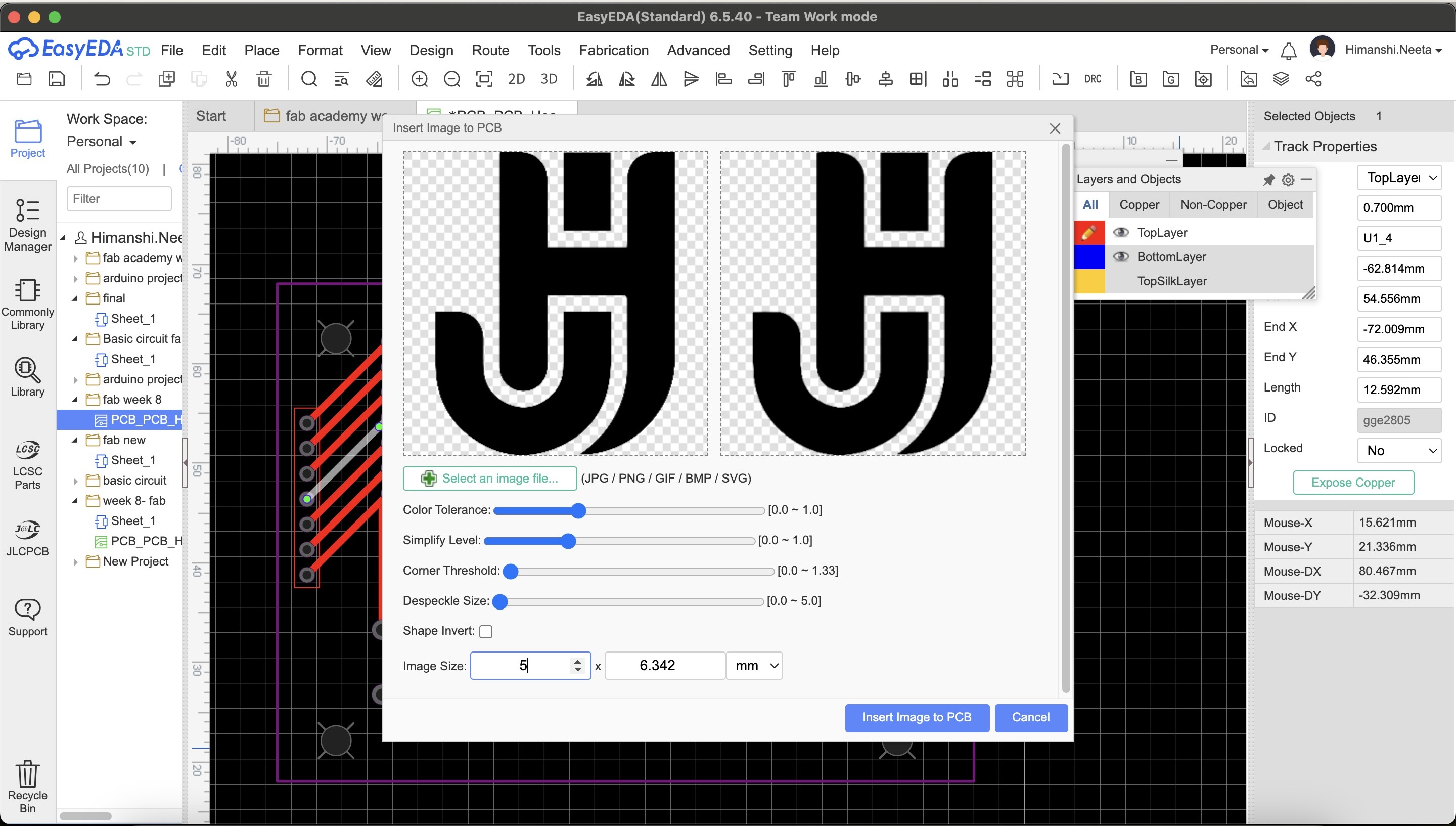Collapse fab week 8 folder
The width and height of the screenshot is (1456, 826).
(x=75, y=400)
